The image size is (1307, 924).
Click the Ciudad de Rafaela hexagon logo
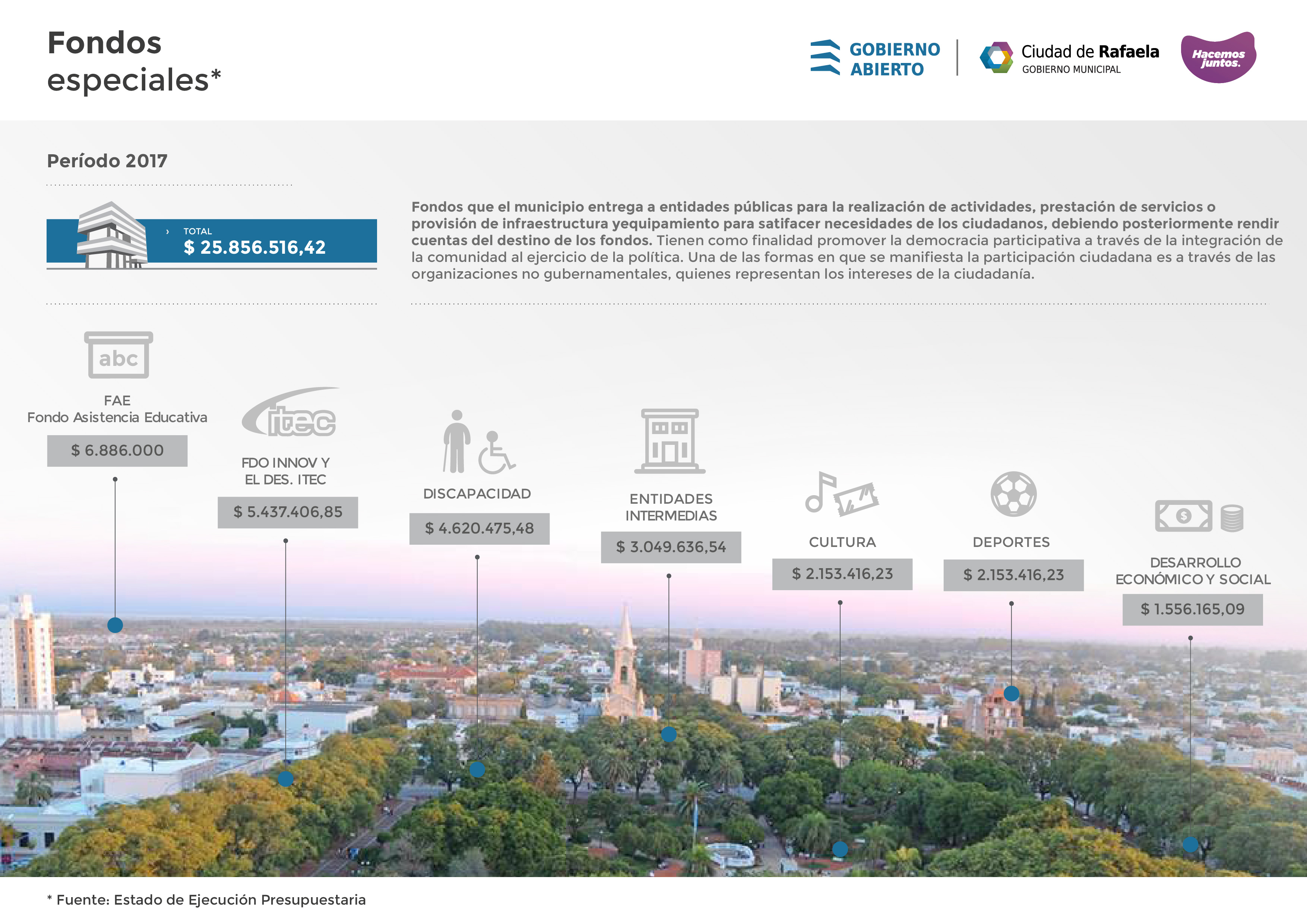click(x=996, y=57)
